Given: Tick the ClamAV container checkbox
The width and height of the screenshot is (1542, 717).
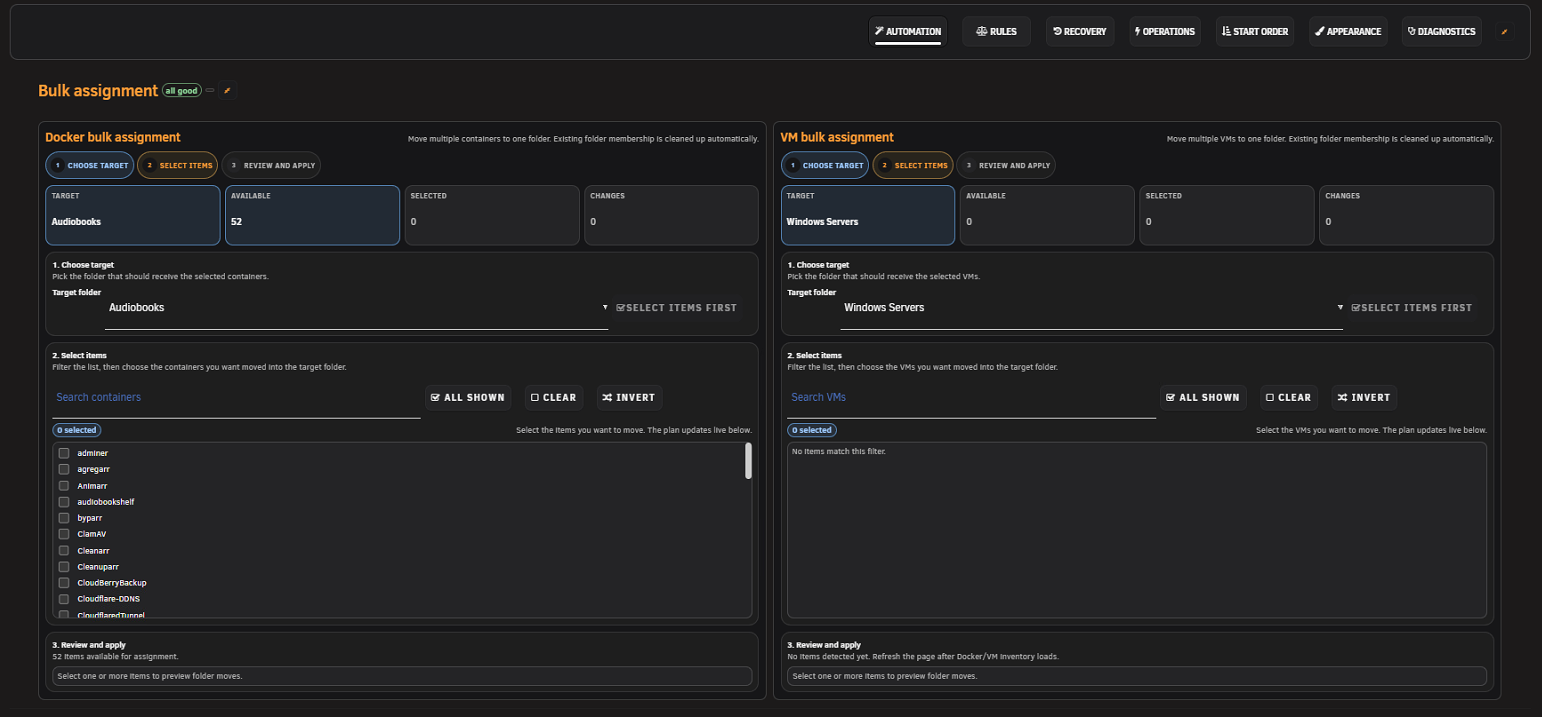Looking at the screenshot, I should tap(64, 534).
